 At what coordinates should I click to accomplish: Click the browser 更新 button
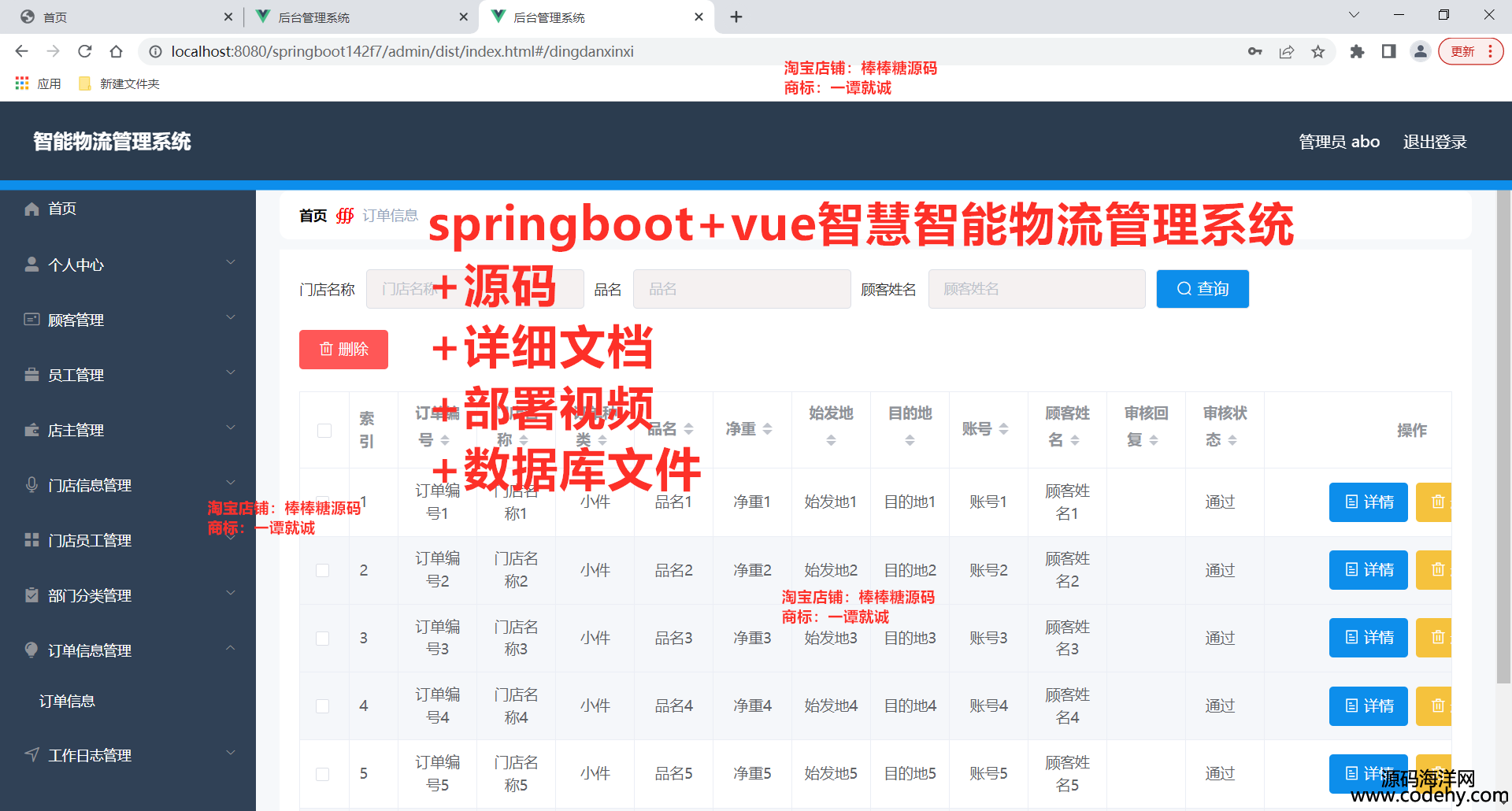click(x=1470, y=51)
